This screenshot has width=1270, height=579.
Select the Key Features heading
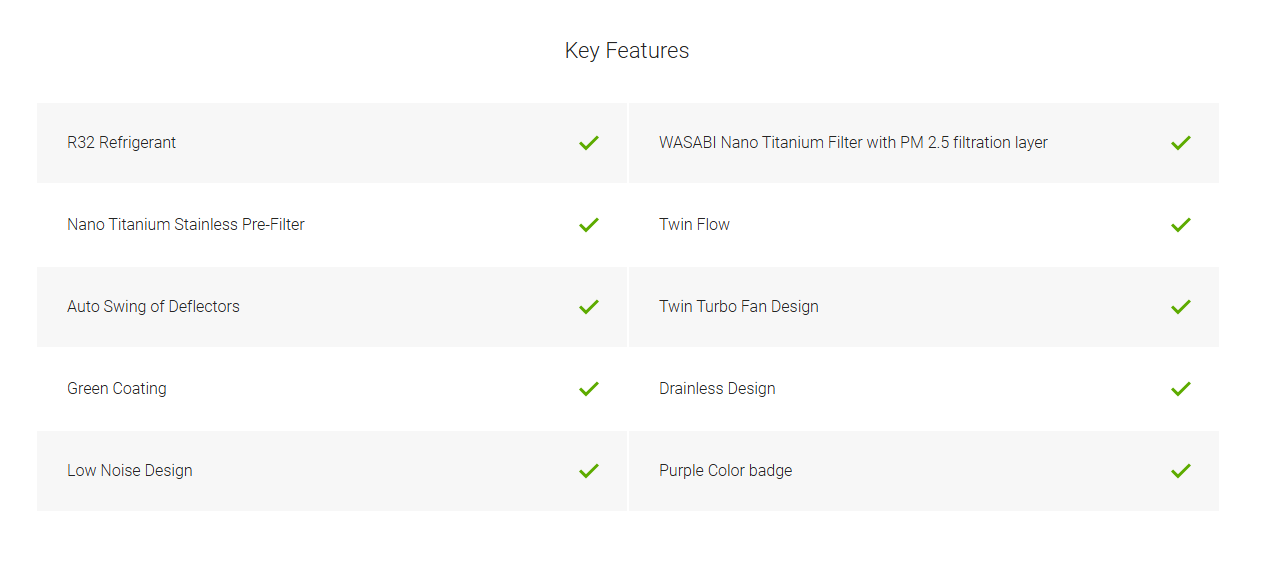[x=627, y=51]
